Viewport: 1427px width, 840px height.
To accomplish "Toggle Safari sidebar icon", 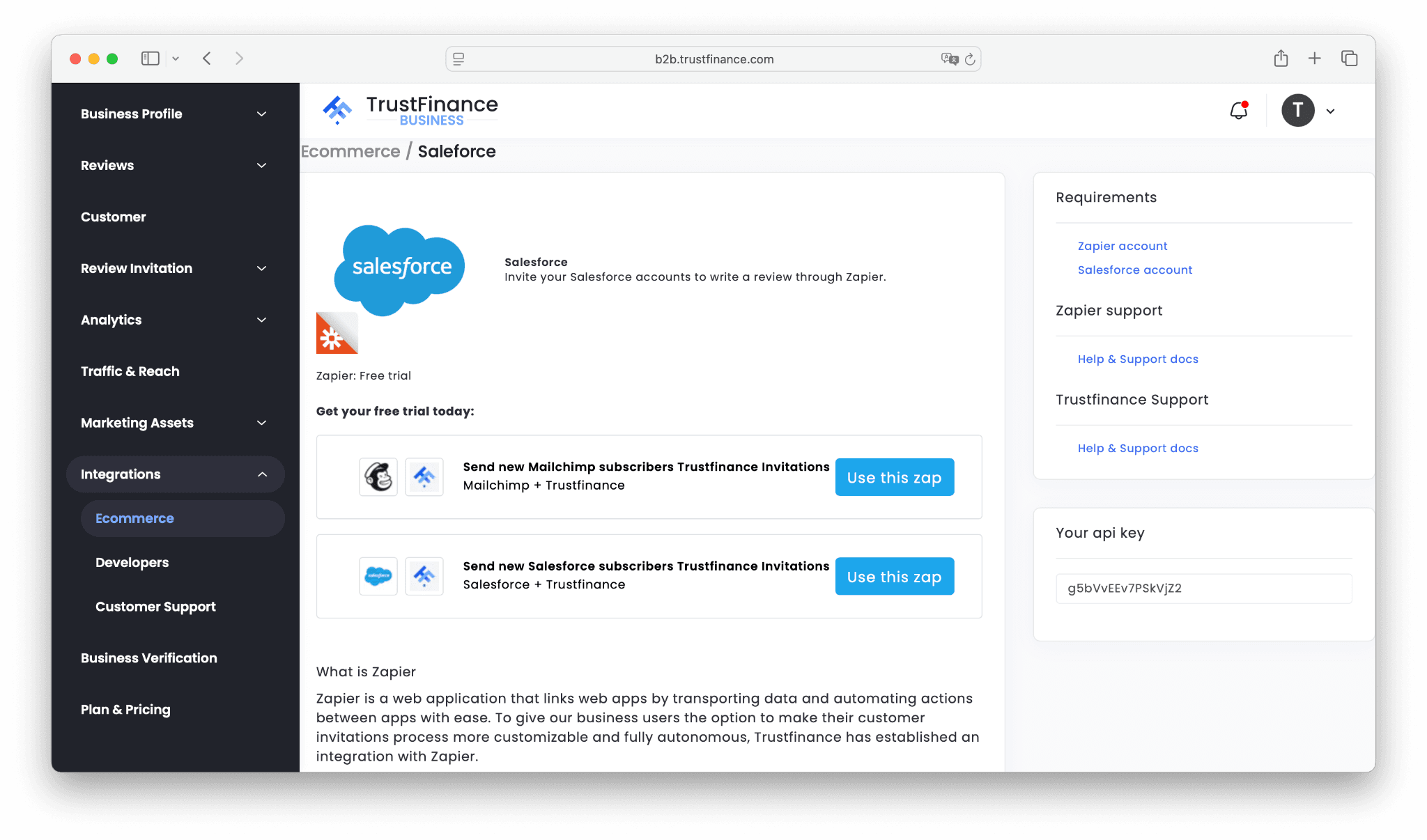I will (151, 59).
